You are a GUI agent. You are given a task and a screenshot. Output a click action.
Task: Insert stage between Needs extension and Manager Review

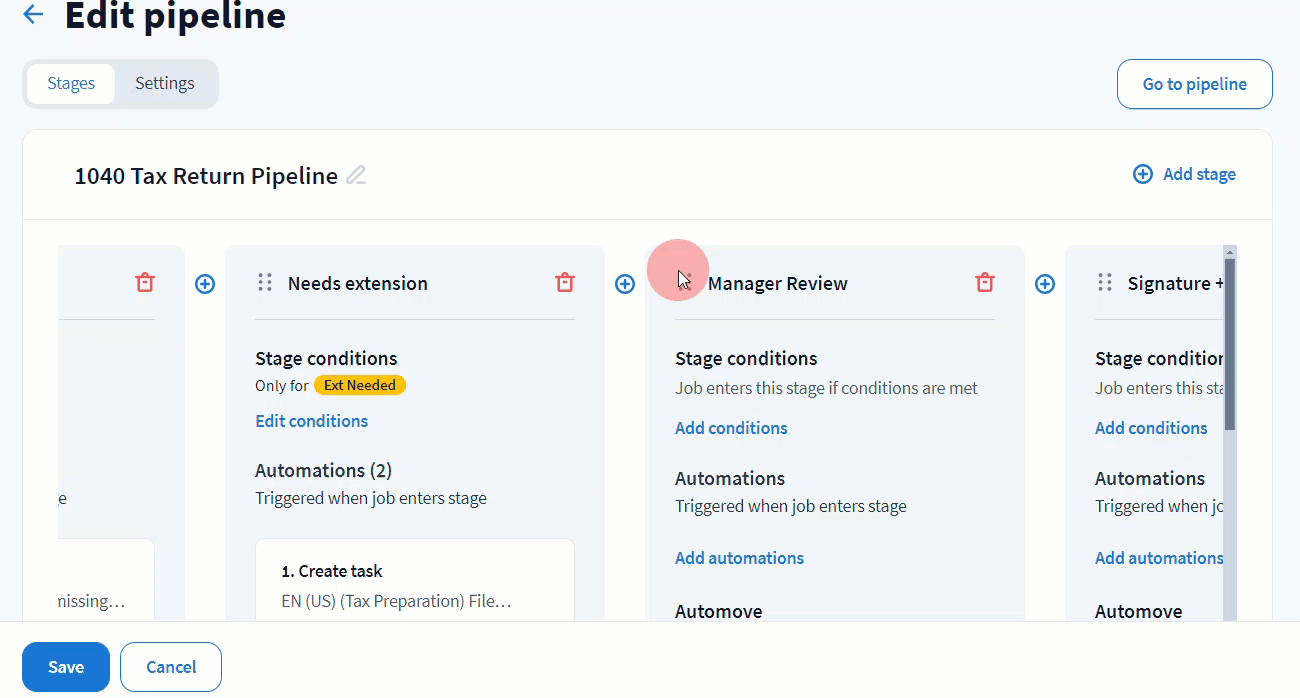(x=625, y=284)
